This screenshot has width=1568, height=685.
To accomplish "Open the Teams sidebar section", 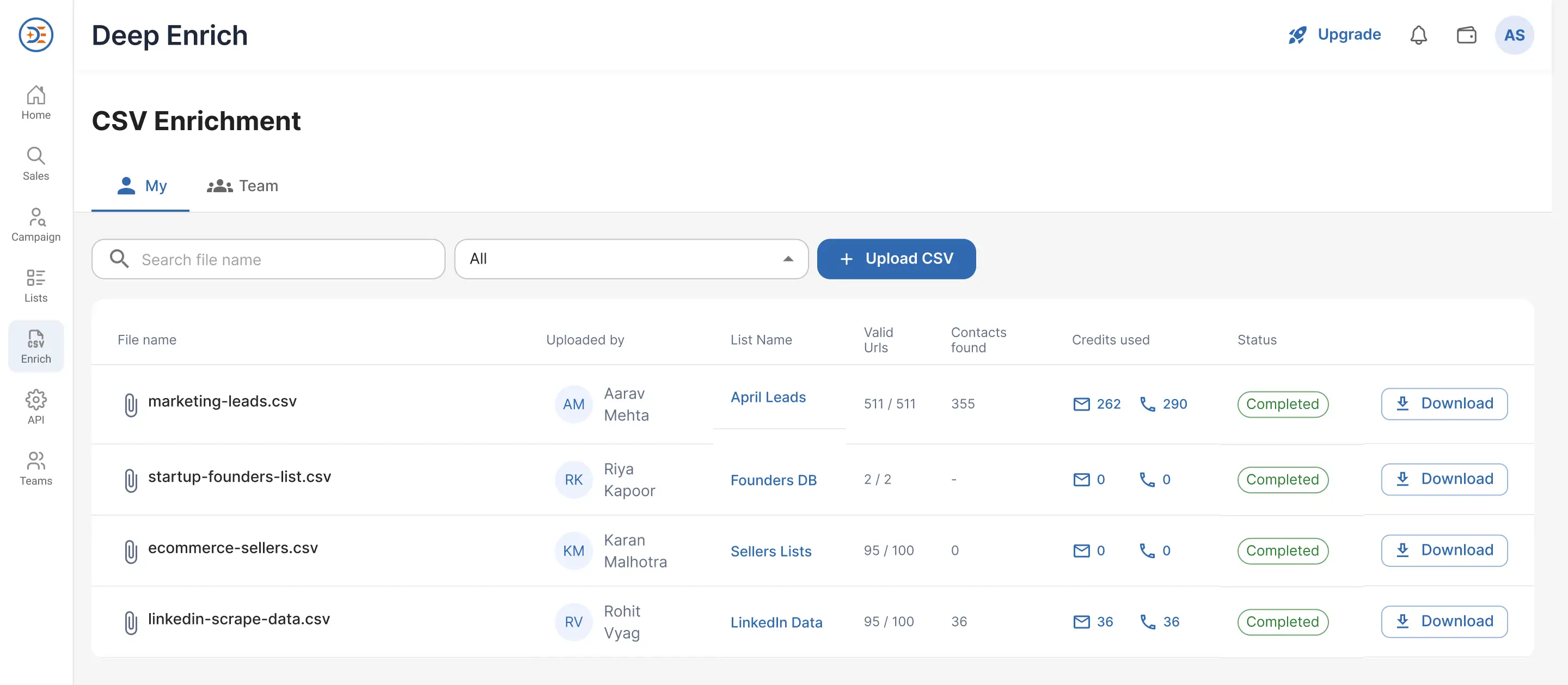I will (36, 468).
